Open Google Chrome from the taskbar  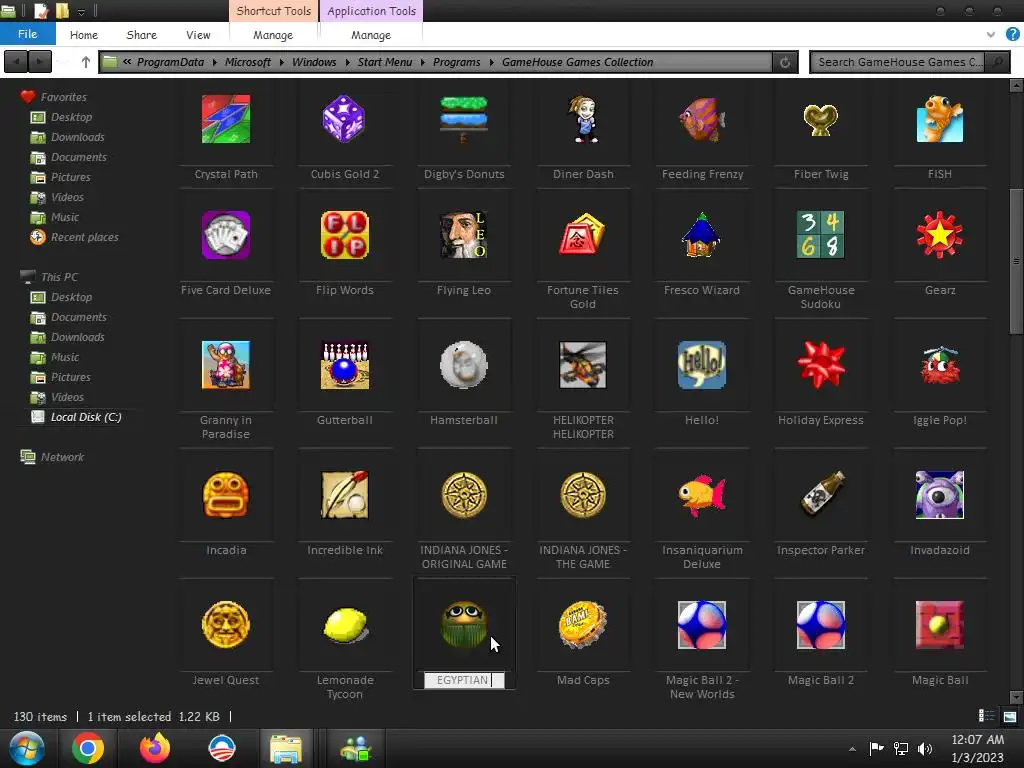pos(88,748)
